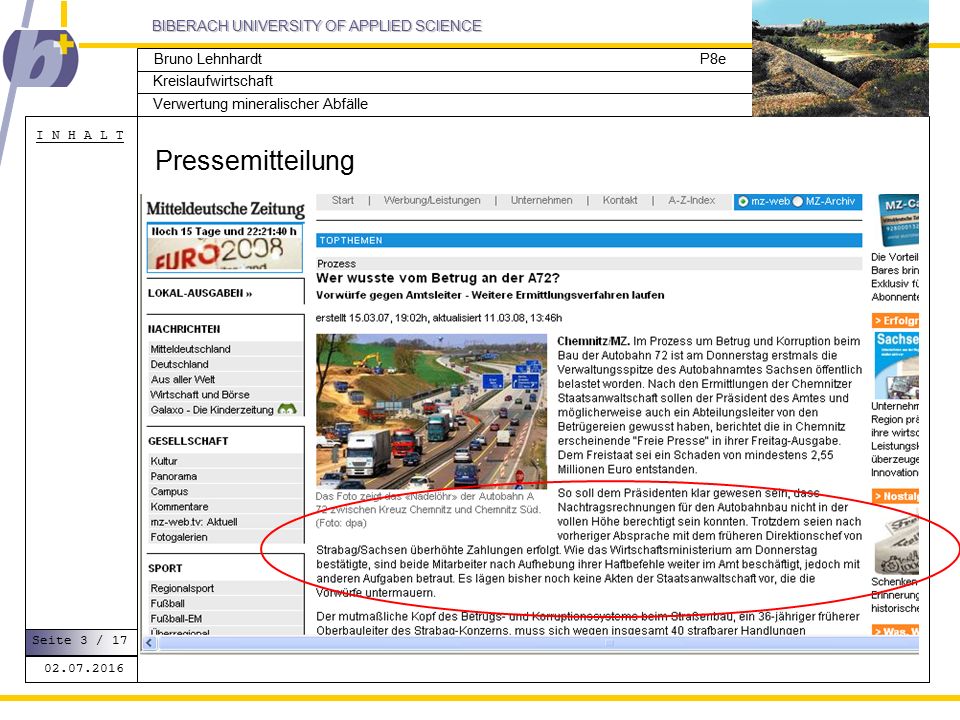Click the INHALT link in sidebar
This screenshot has width=960, height=720.
coord(80,135)
